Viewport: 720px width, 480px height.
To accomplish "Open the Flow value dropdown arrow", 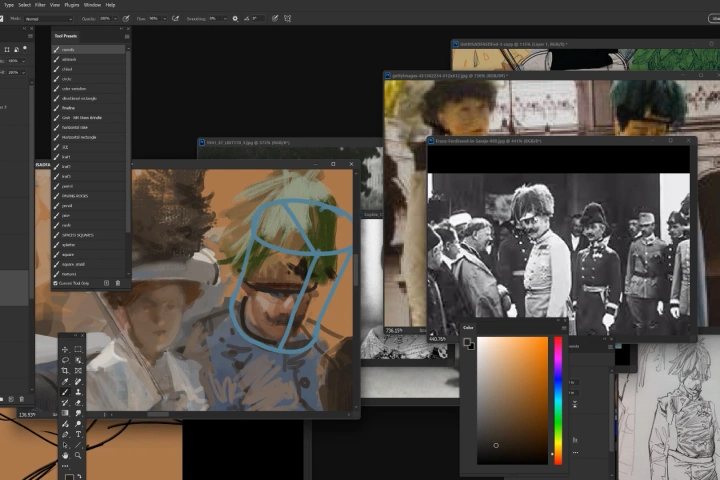I will coord(164,19).
